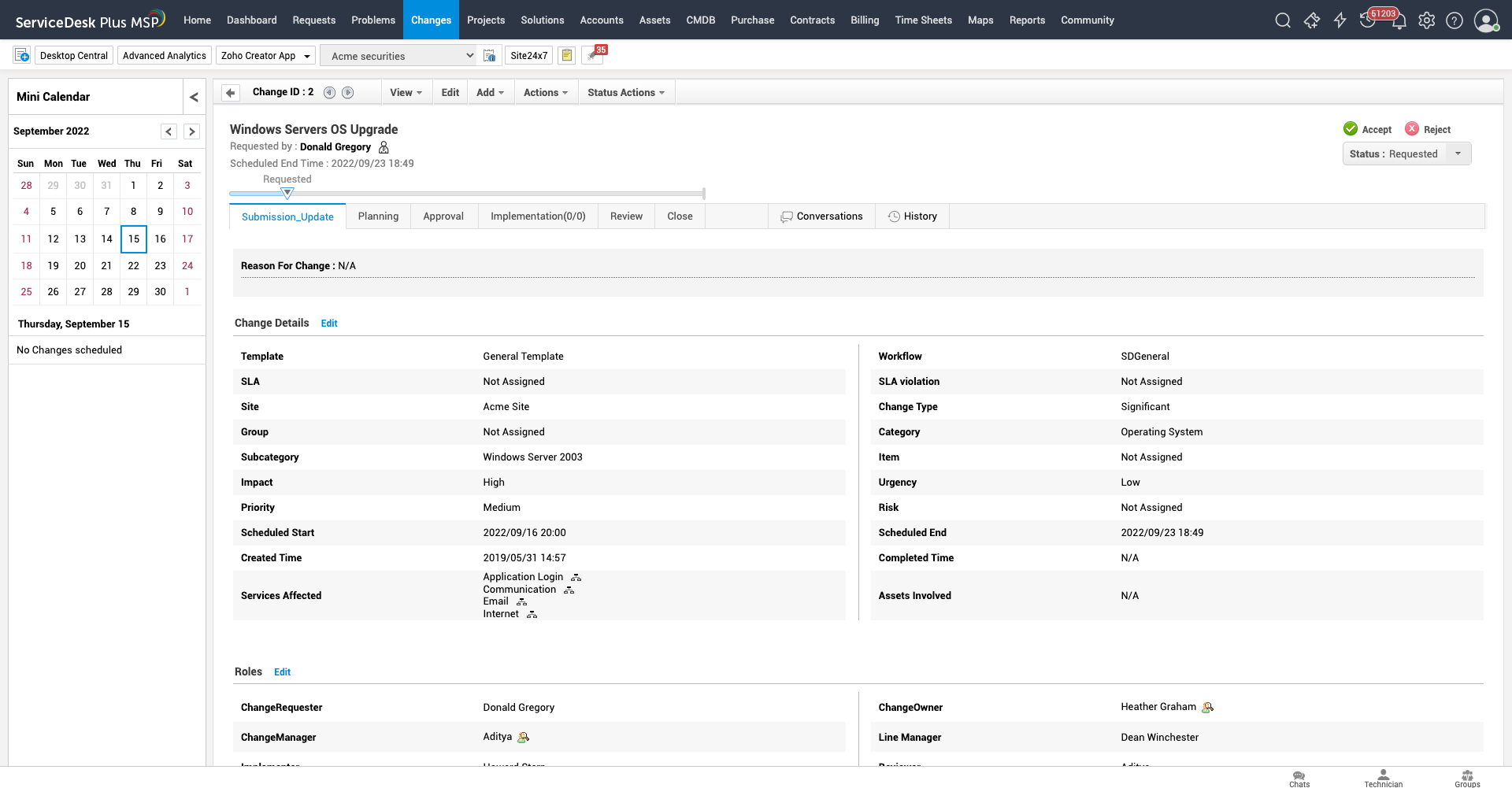Expand the Status Requested dropdown
Image resolution: width=1512 pixels, height=788 pixels.
[1458, 154]
